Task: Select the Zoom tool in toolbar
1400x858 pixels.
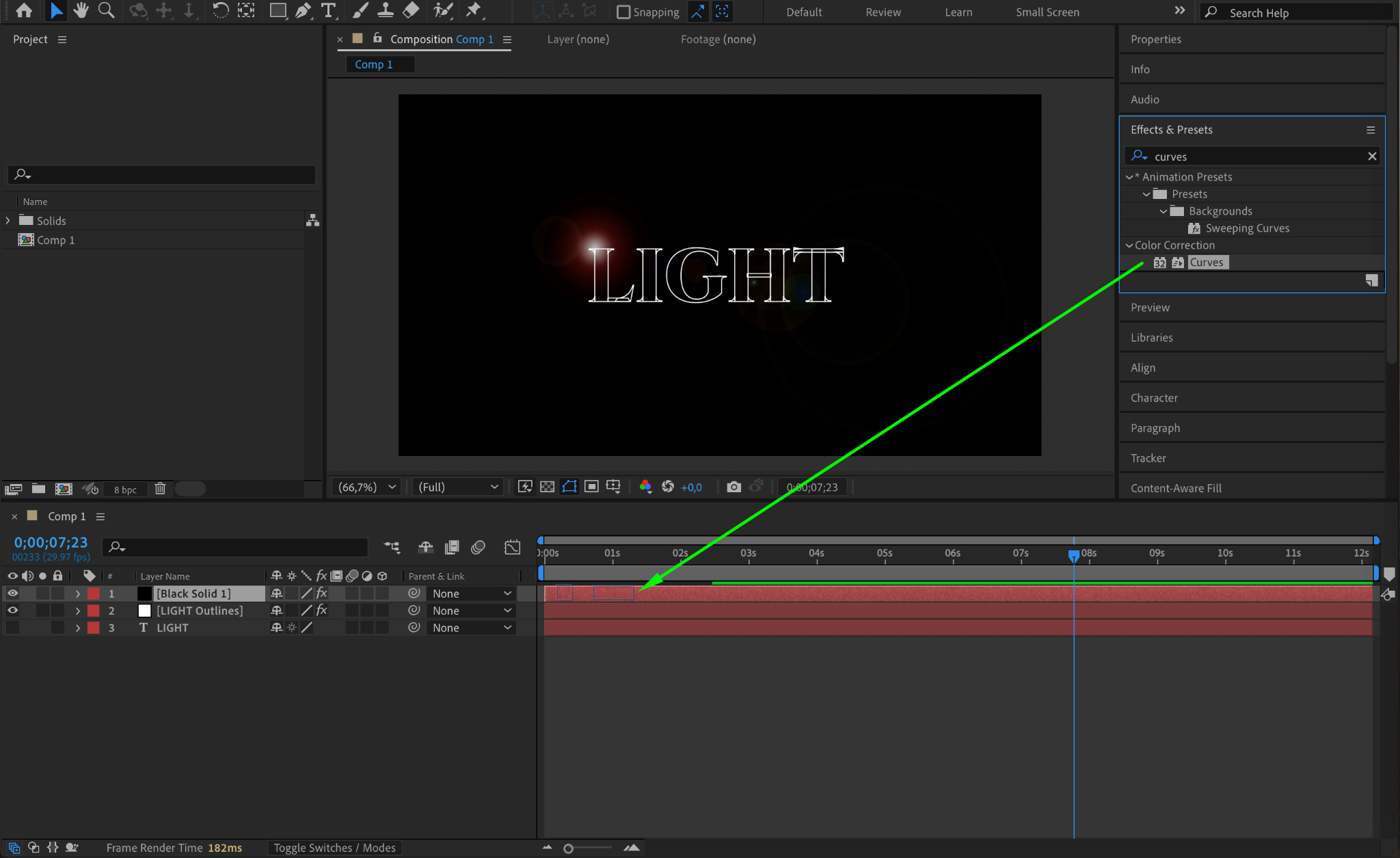Action: [x=106, y=10]
